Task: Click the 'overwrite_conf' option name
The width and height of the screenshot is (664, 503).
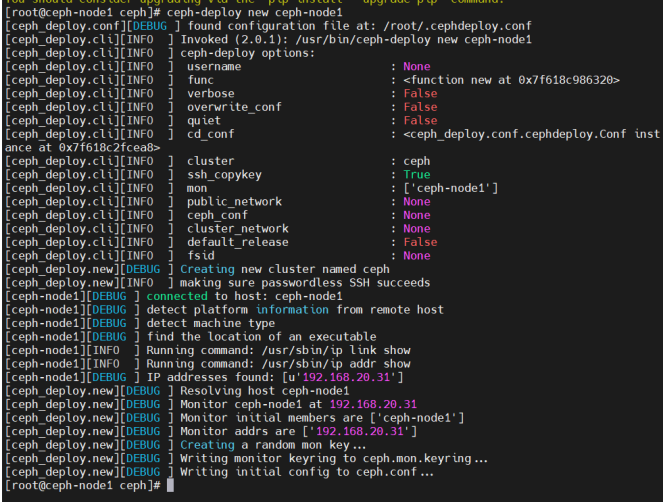Action: click(234, 107)
